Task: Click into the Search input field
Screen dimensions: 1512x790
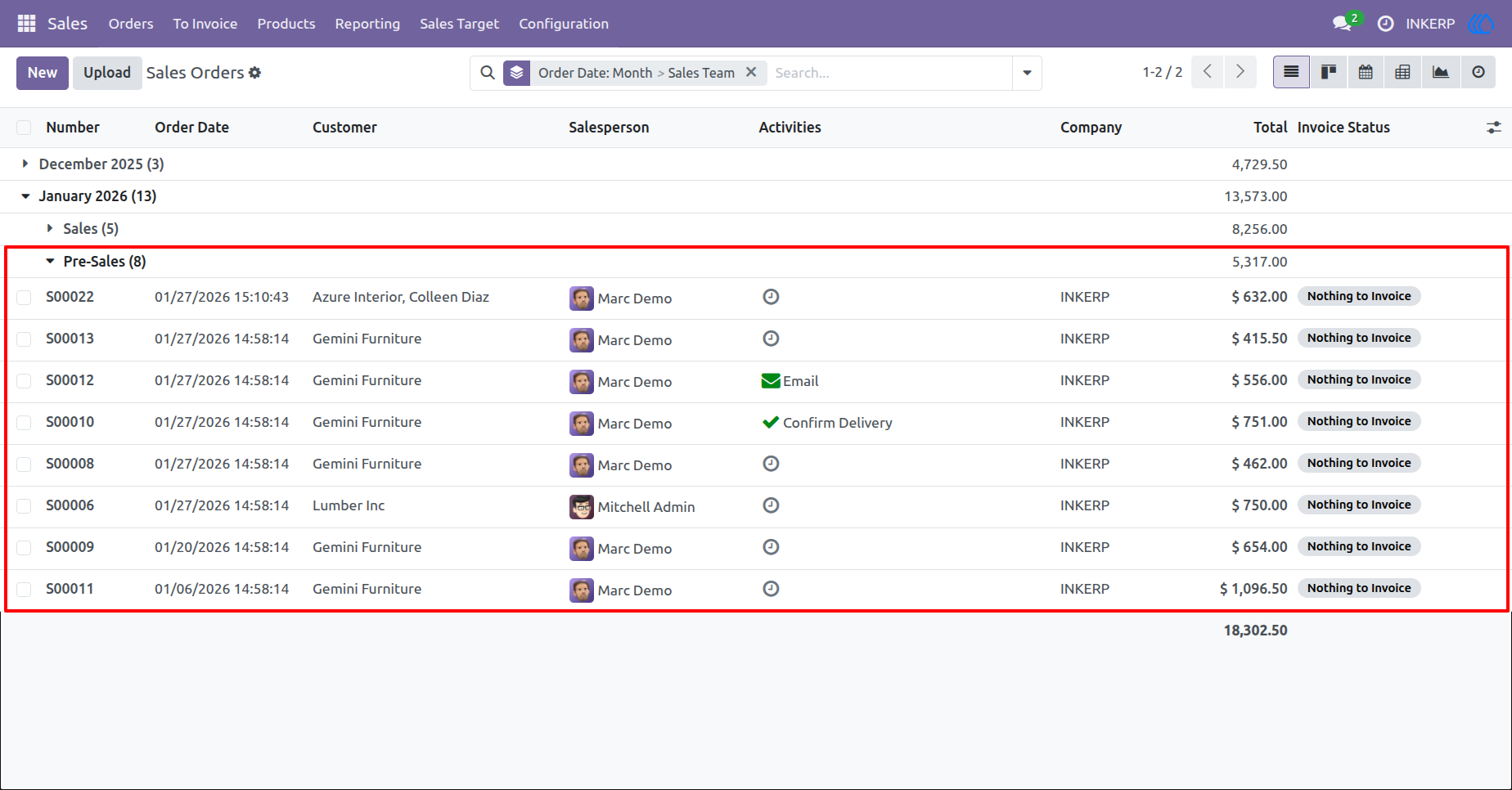Action: pos(890,73)
